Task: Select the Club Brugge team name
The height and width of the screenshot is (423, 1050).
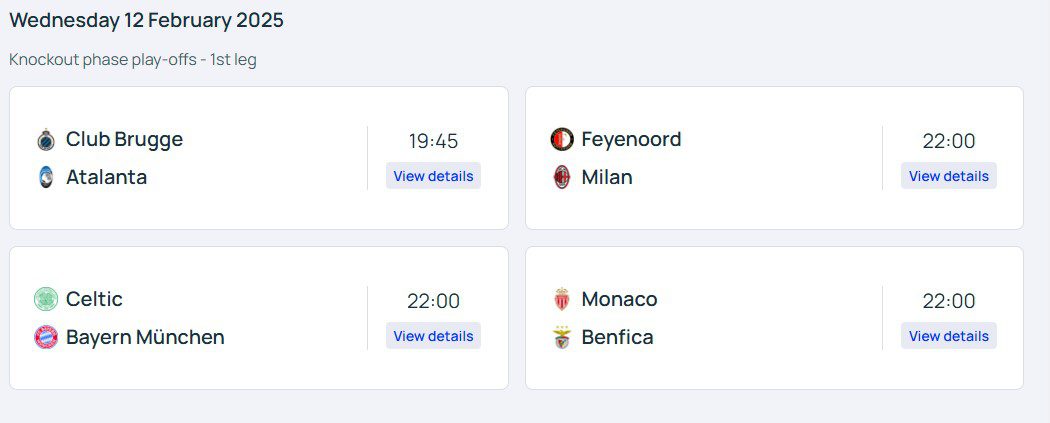Action: tap(124, 139)
